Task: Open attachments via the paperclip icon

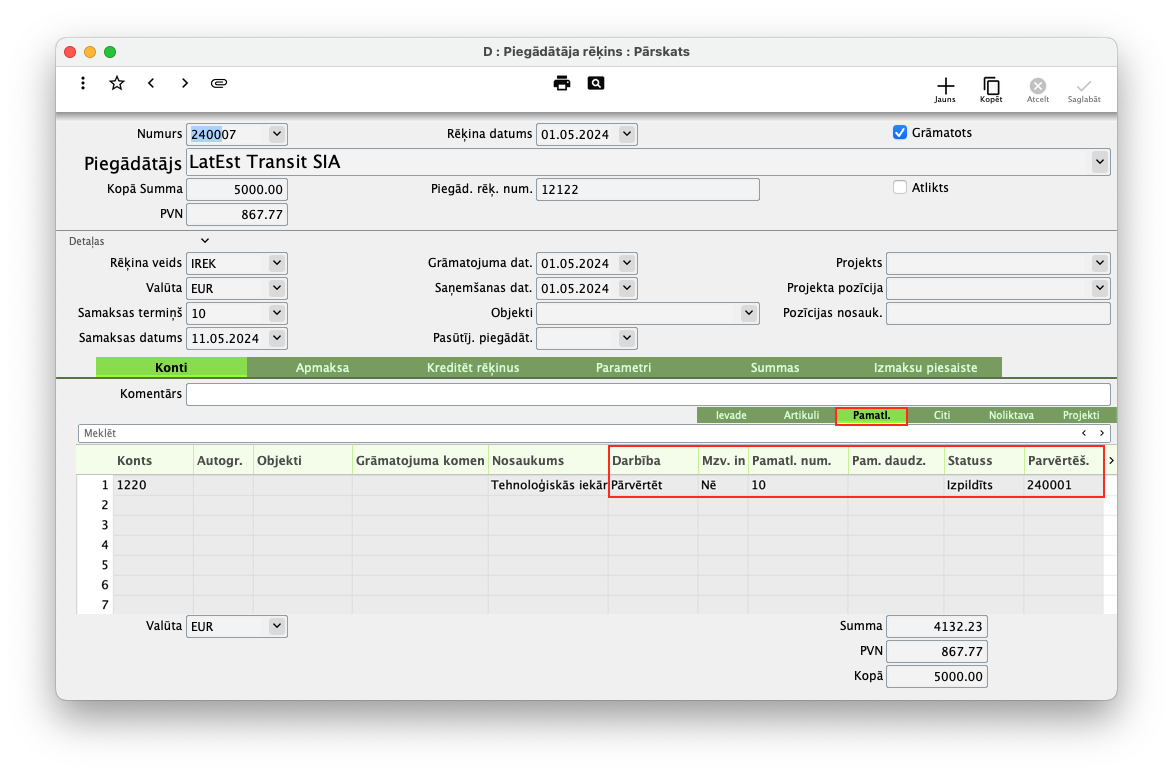Action: [219, 83]
